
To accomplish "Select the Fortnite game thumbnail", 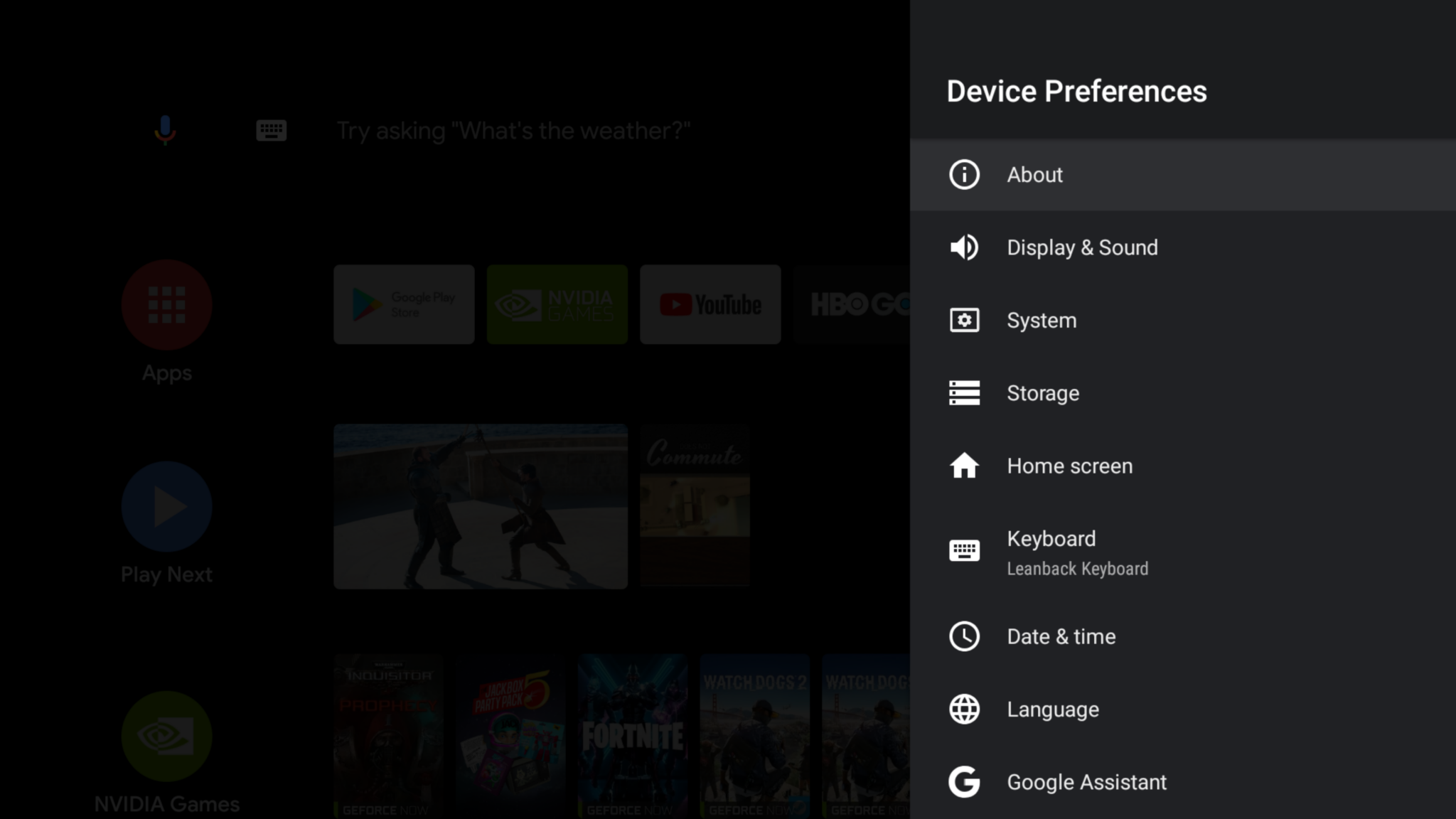I will coord(632,735).
